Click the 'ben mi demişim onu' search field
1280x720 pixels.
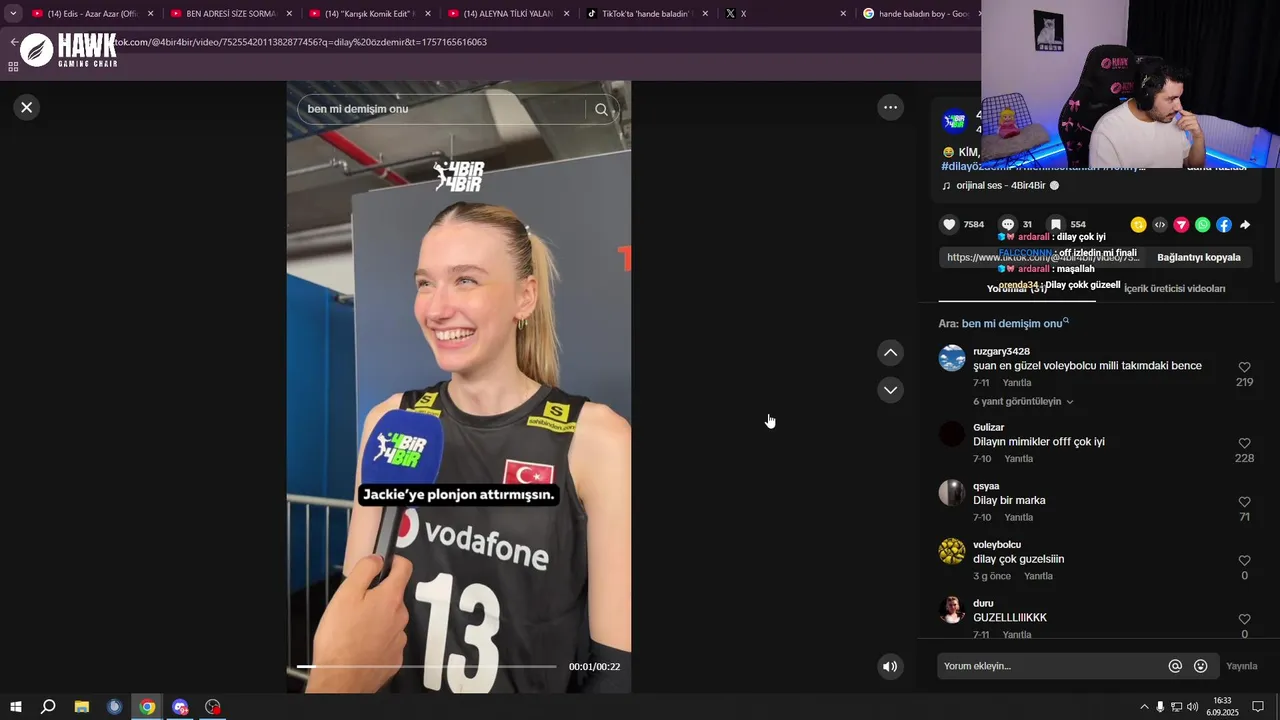click(441, 109)
